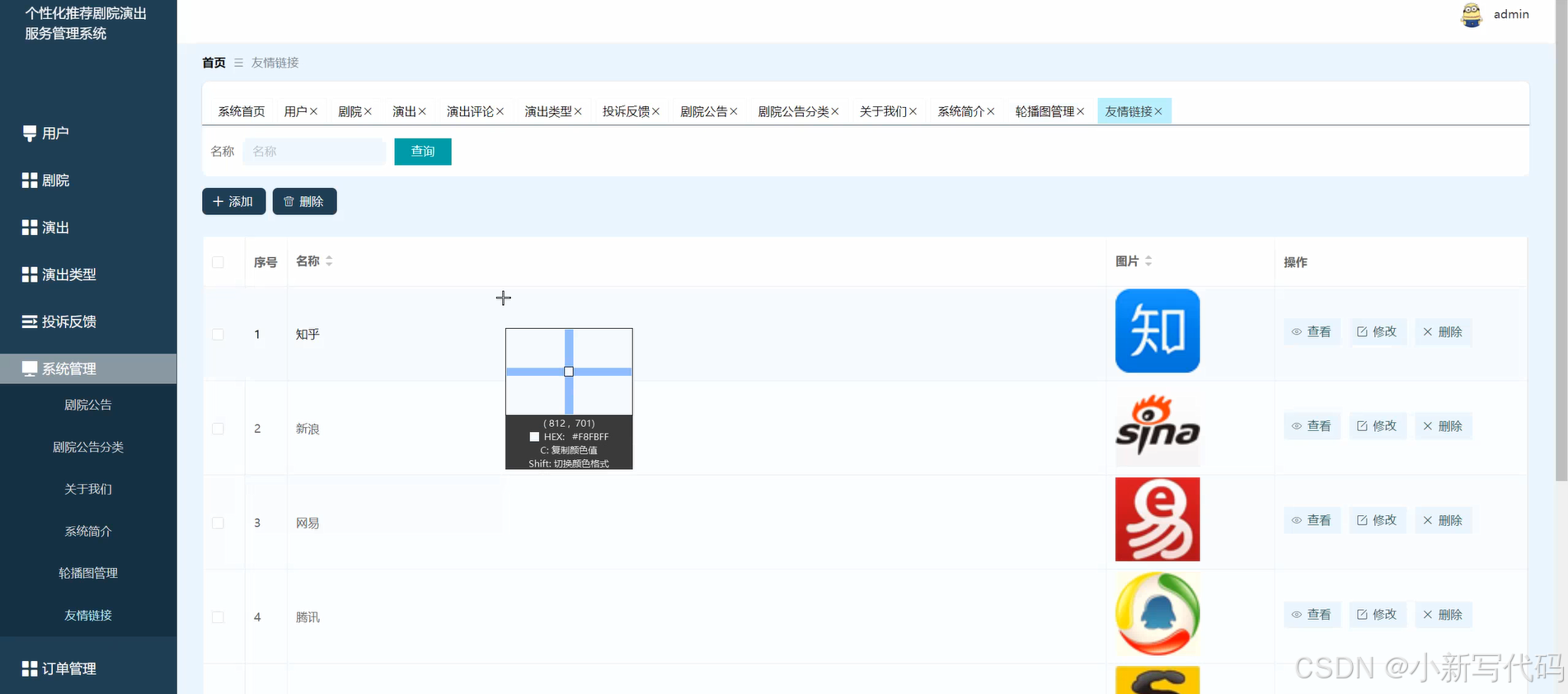Viewport: 1568px width, 694px height.
Task: Close the 演出类型 tab
Action: tap(578, 111)
